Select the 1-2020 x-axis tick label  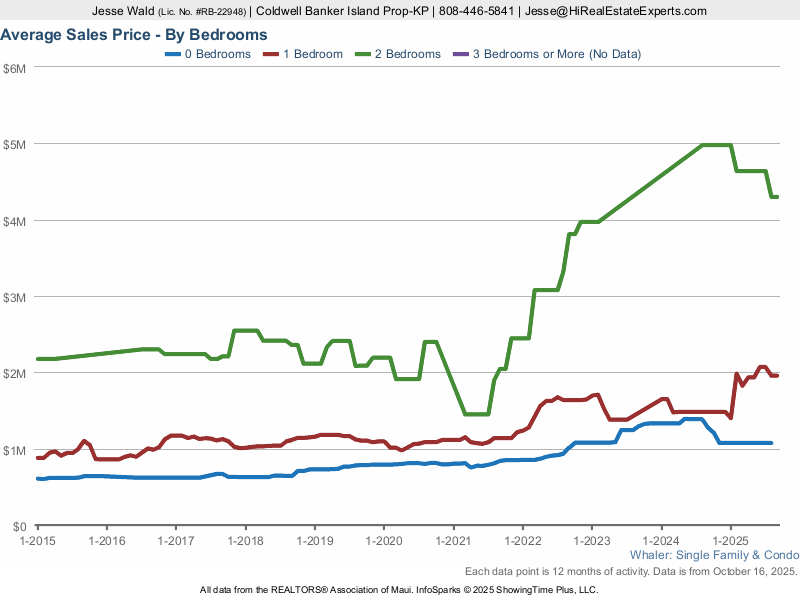(x=384, y=540)
